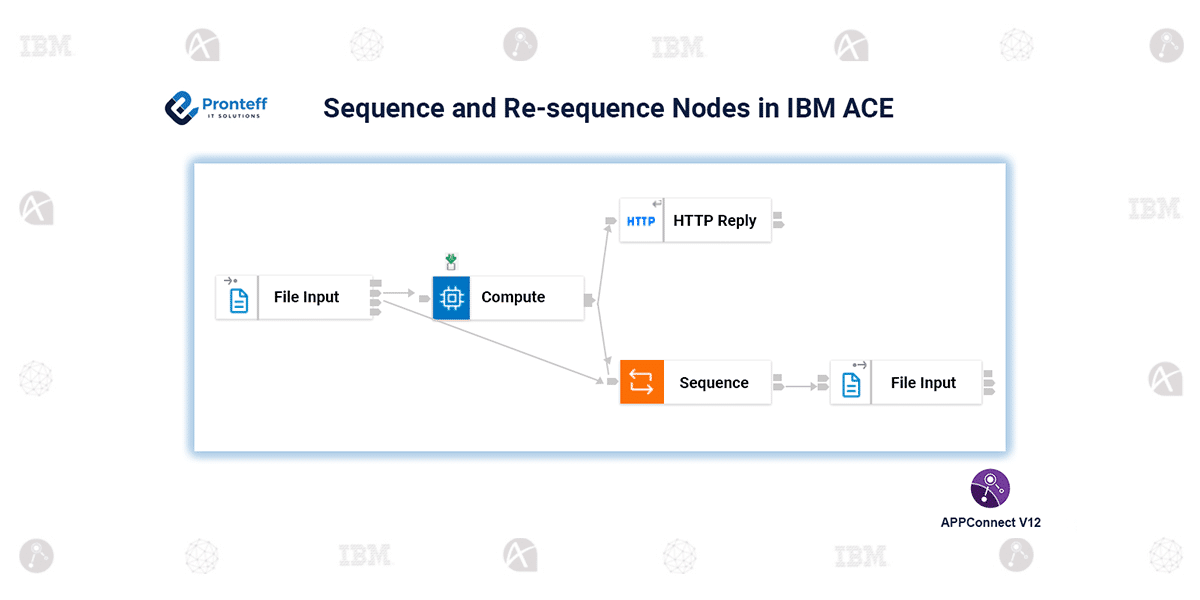This screenshot has height=600, width=1200.
Task: Click the APPConnect V12 text label
Action: tap(990, 522)
